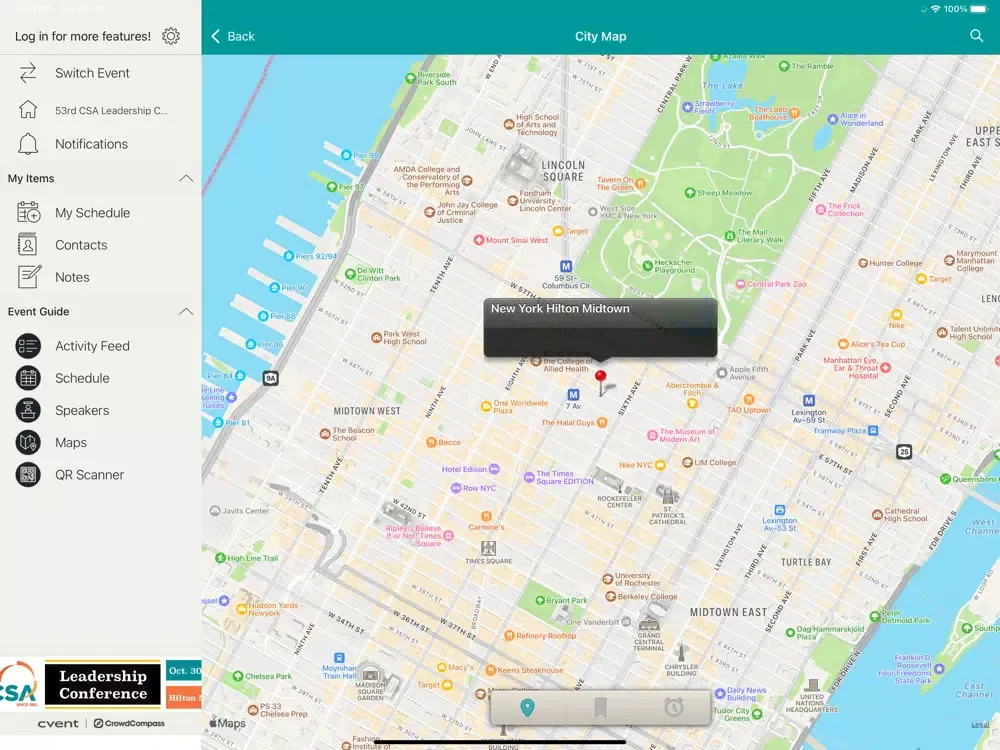Tap the 7 Av subway station marker
The image size is (1000, 750).
coord(573,395)
